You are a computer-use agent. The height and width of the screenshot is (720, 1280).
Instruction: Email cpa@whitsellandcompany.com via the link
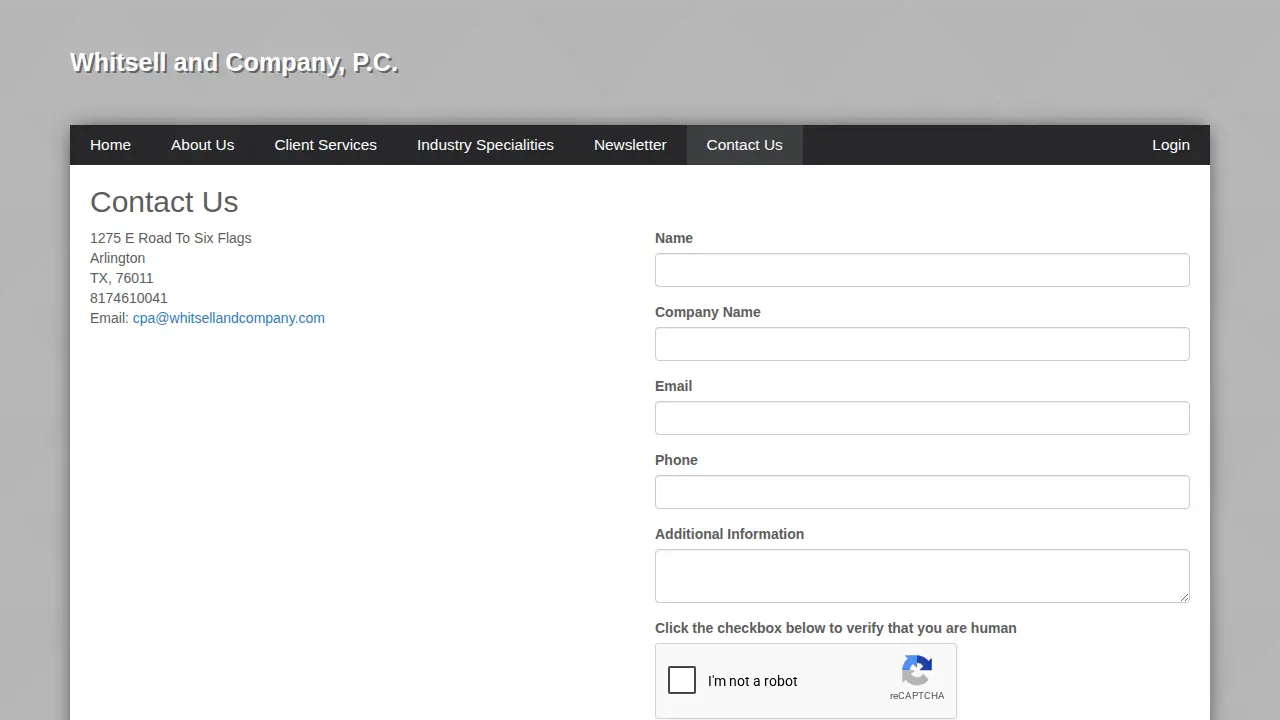pyautogui.click(x=229, y=318)
